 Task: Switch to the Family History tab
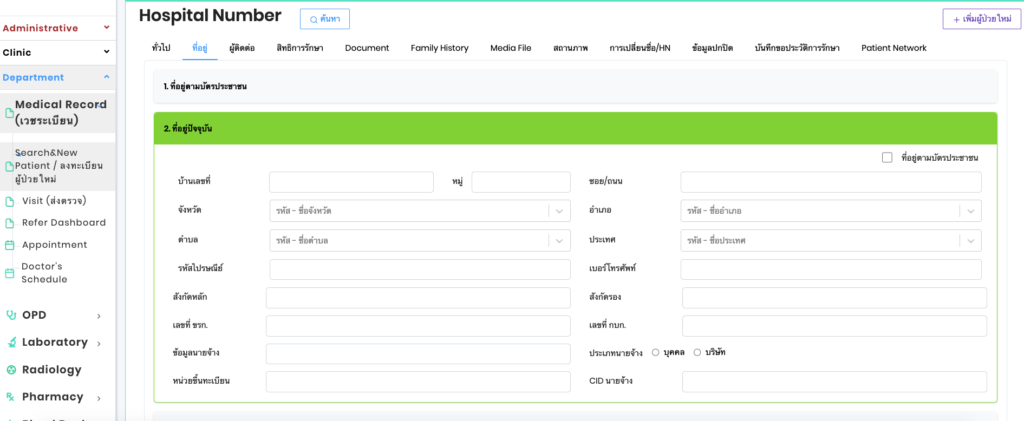coord(439,48)
